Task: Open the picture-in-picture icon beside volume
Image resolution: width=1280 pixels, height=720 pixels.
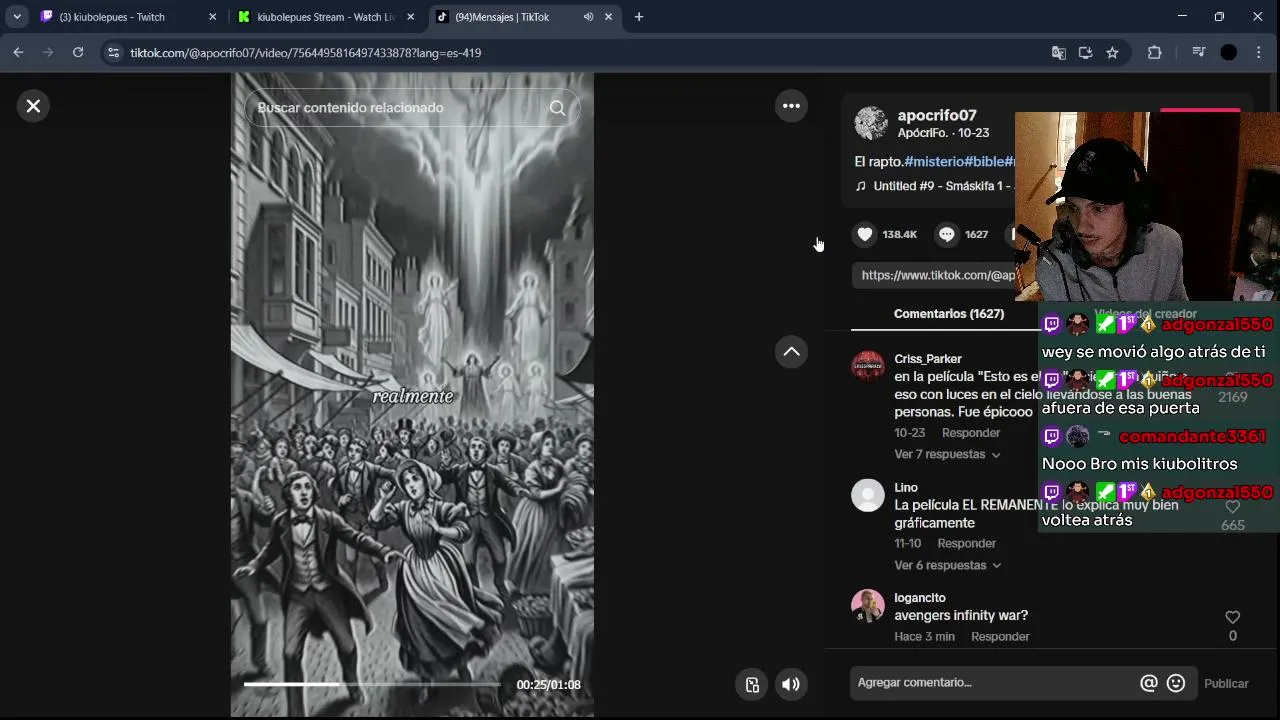Action: [x=752, y=685]
